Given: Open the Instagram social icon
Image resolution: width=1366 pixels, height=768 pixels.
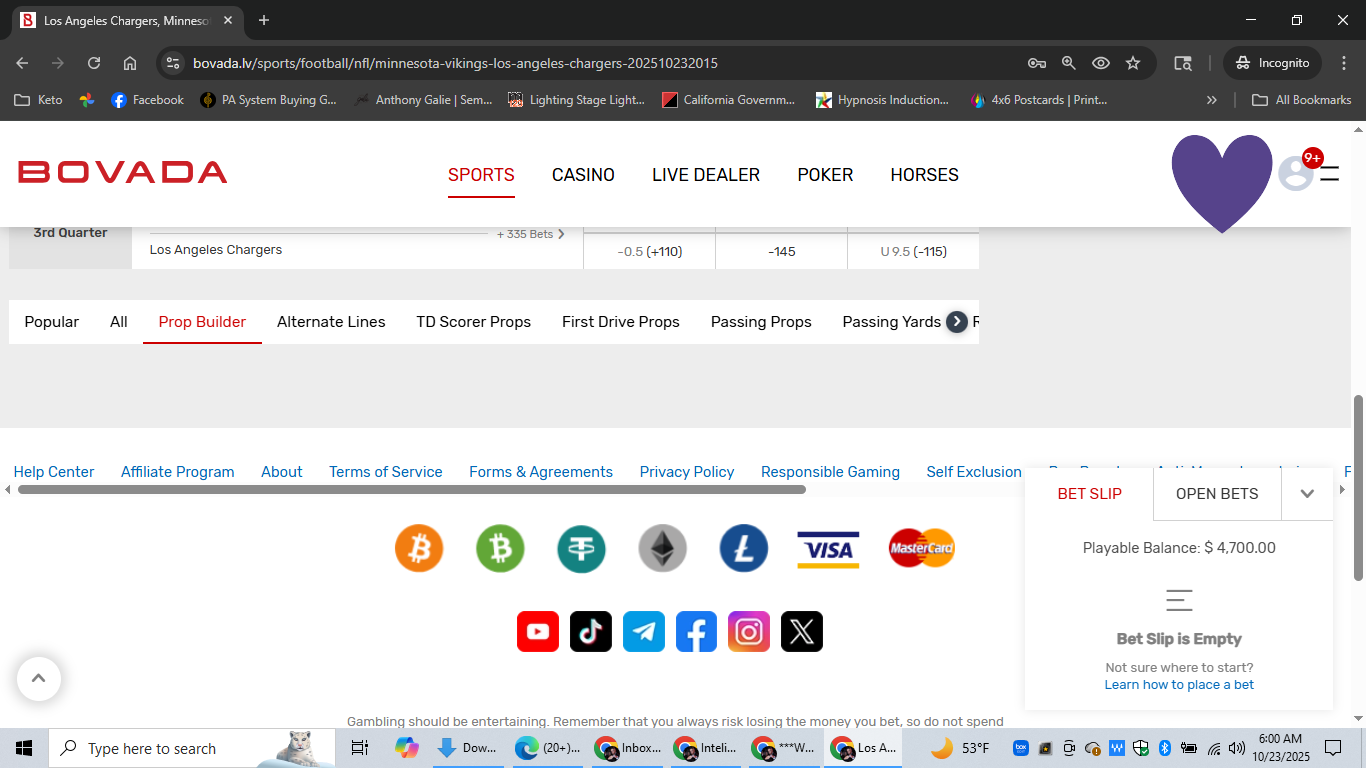Looking at the screenshot, I should (749, 632).
